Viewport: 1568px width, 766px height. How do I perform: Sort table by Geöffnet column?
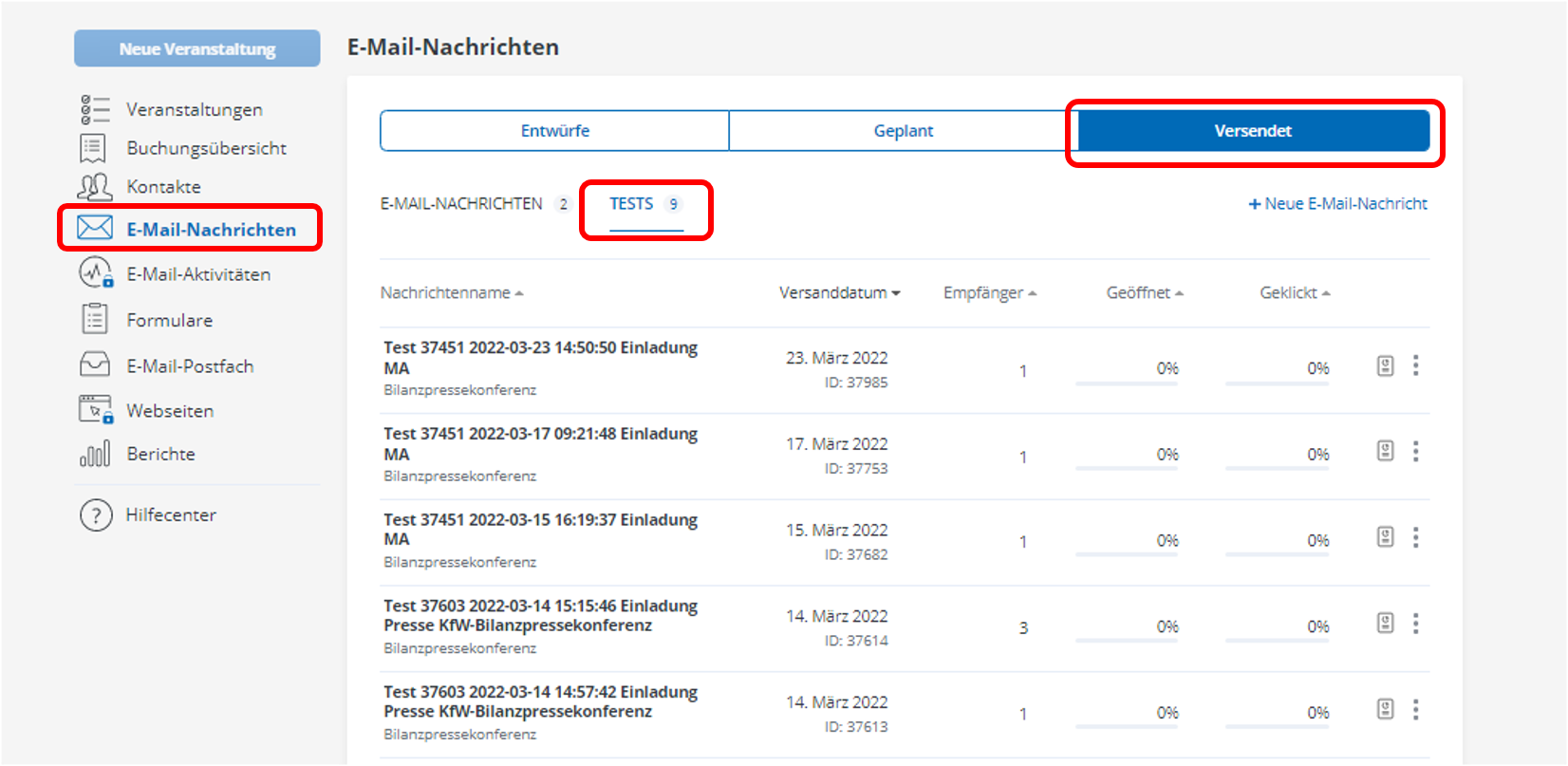click(1145, 292)
